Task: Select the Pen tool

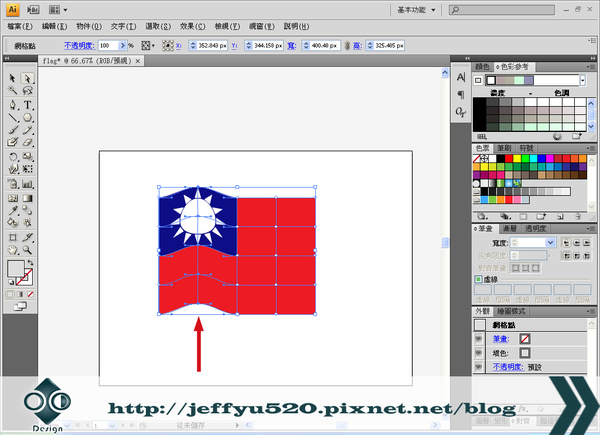Action: point(13,105)
